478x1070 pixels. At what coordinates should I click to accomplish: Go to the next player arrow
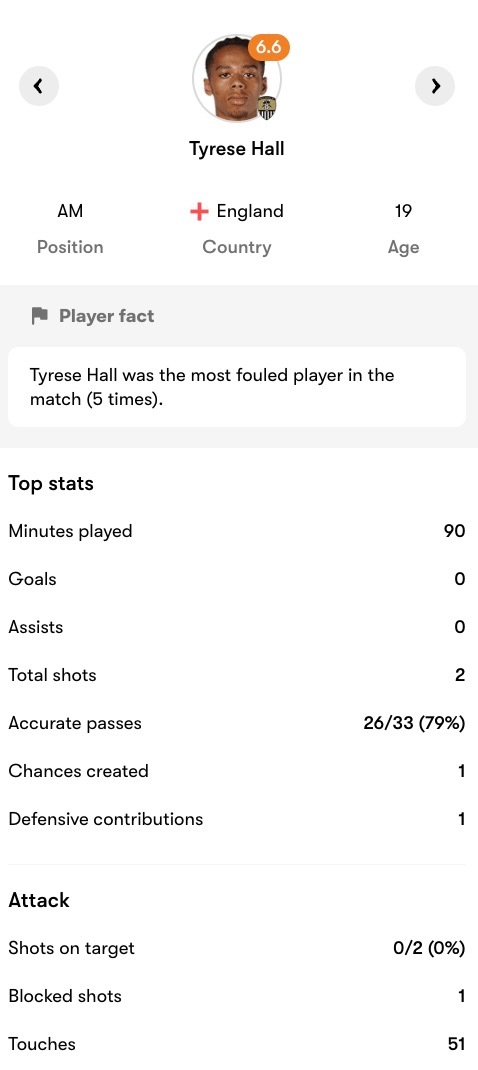435,86
